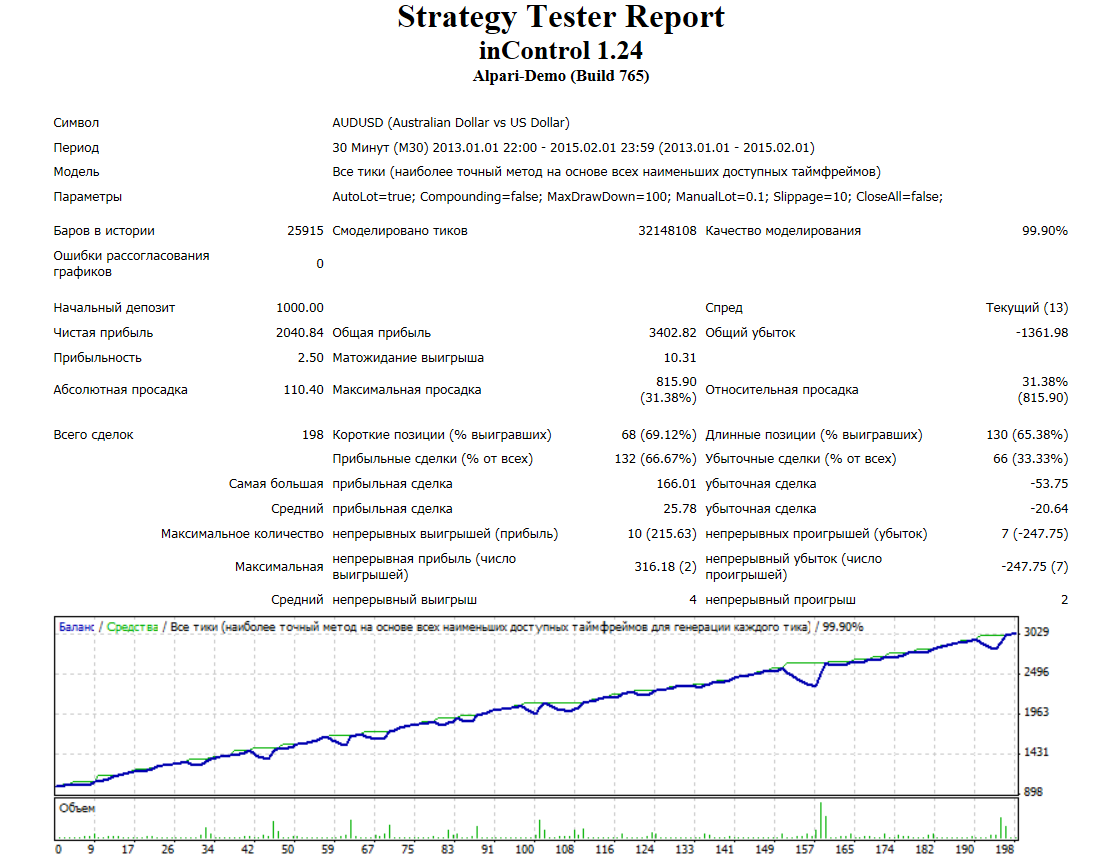This screenshot has height=865, width=1110.
Task: Click the modeled ticks value '32148108'
Action: (667, 231)
